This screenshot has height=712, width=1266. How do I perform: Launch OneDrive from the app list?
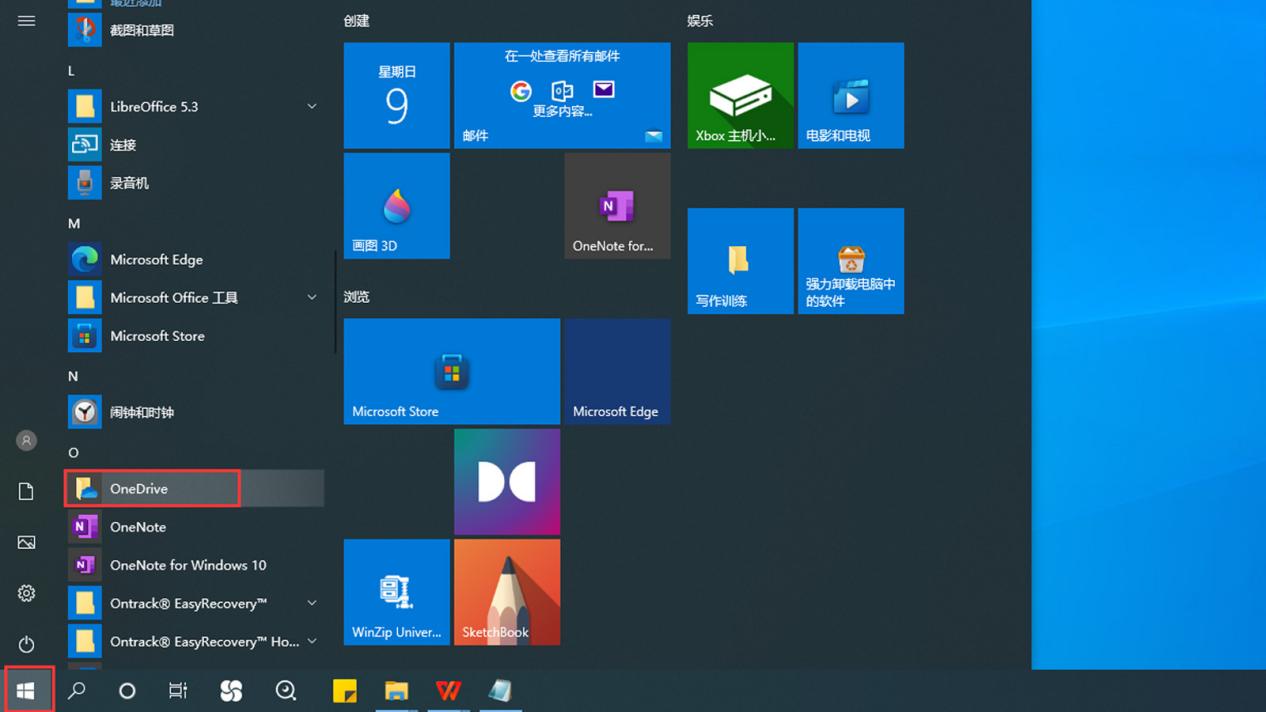195,489
